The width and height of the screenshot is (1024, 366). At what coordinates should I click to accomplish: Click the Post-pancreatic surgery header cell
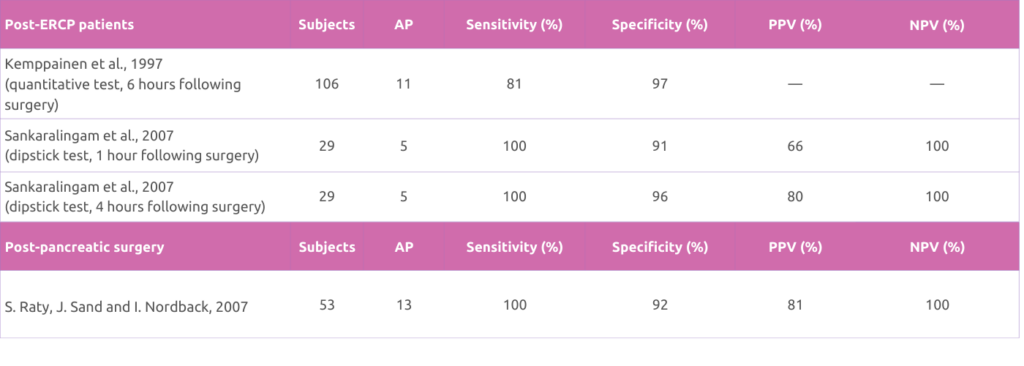145,247
